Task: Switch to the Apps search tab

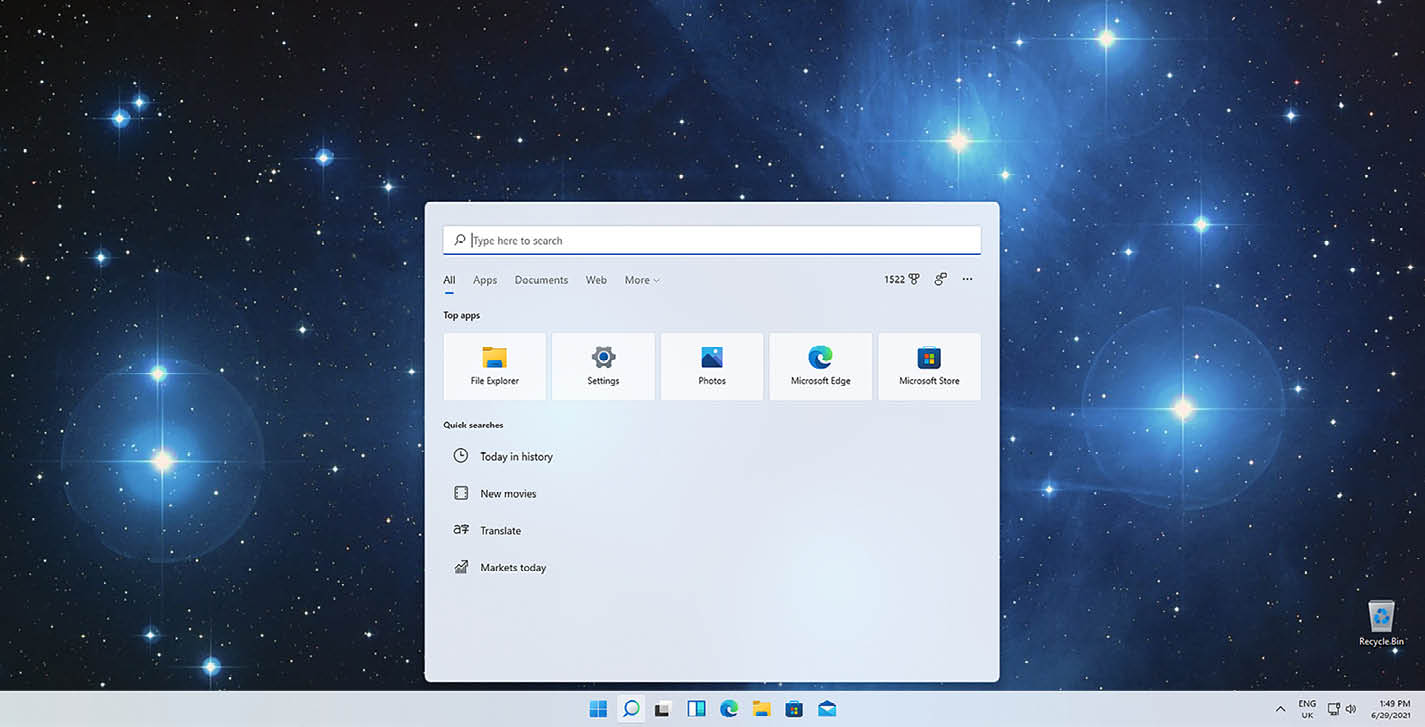Action: pos(485,280)
